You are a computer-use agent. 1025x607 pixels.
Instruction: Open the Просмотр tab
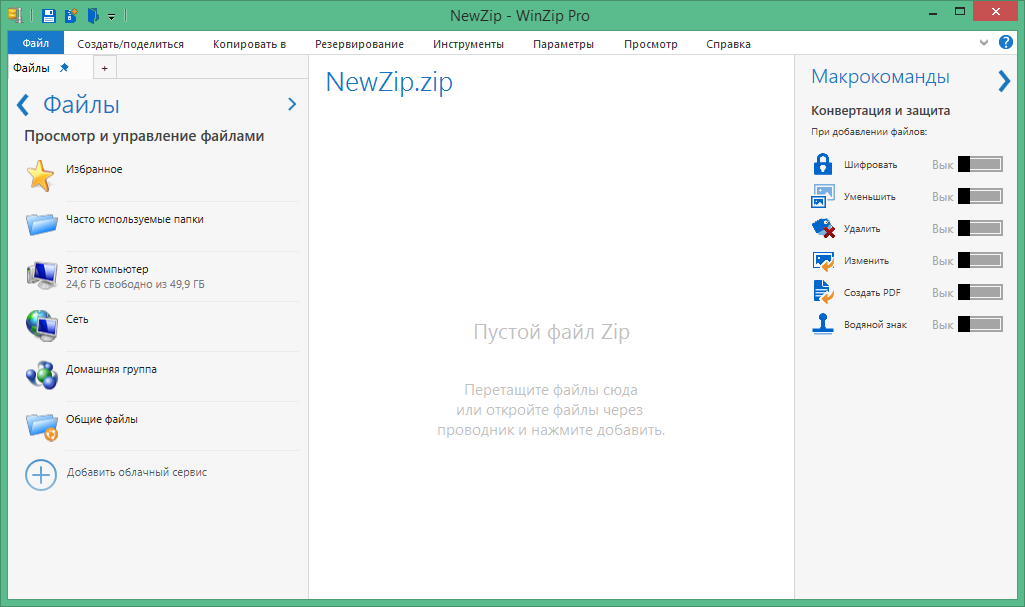click(x=650, y=44)
